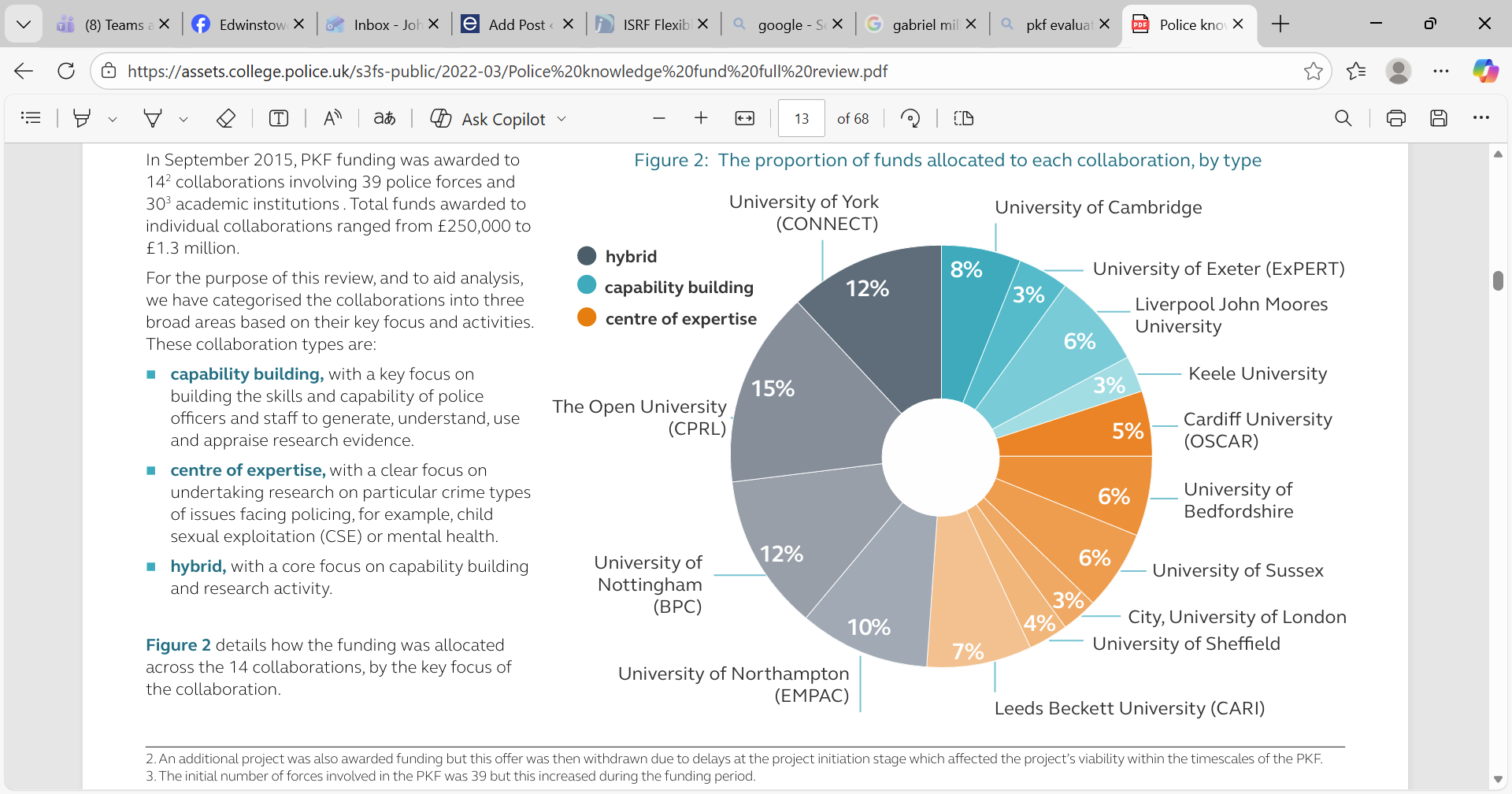Click the Ask Copilot button
Viewport: 1512px width, 794px height.
point(488,118)
